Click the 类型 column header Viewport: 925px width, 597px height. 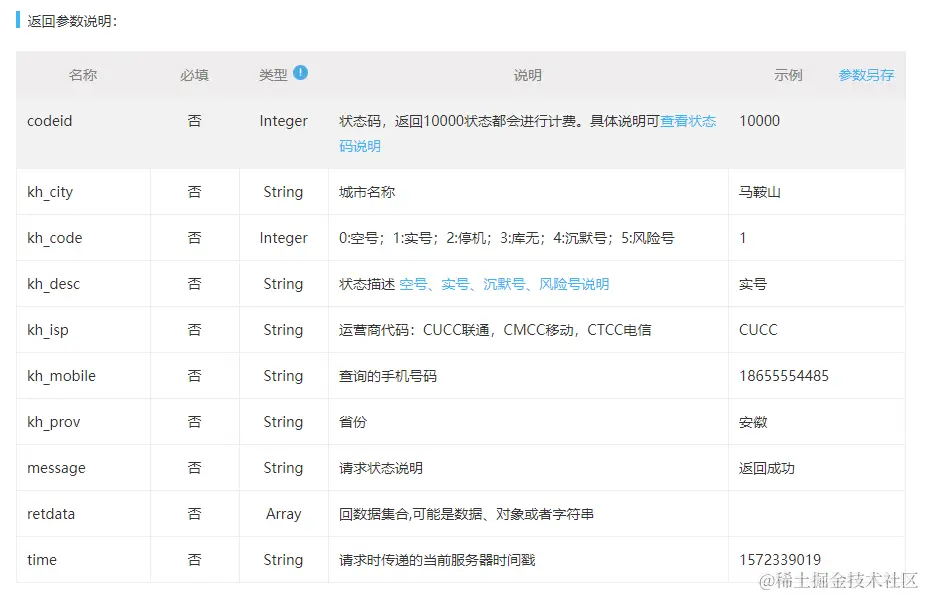[x=273, y=75]
